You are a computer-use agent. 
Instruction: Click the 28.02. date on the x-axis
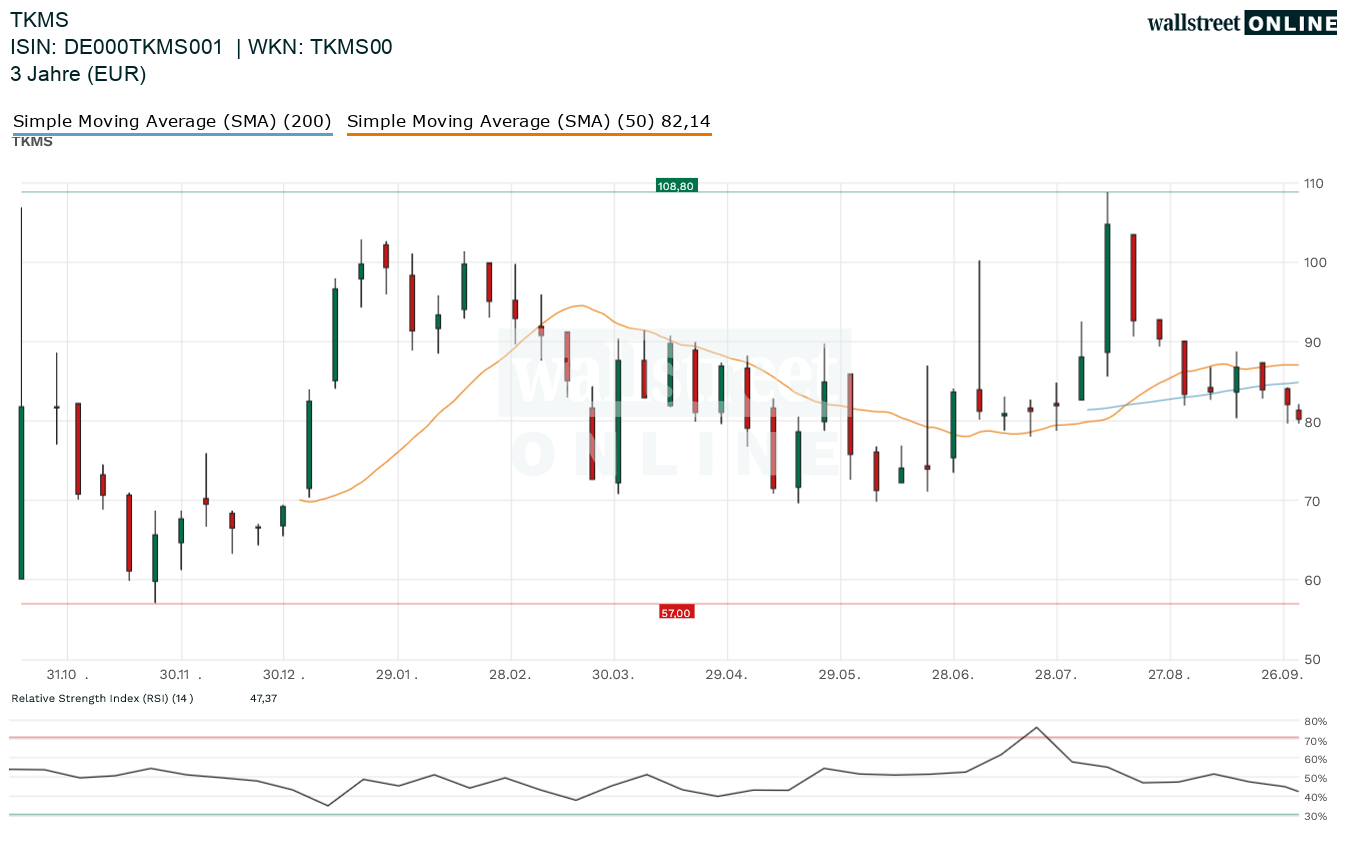pos(510,675)
